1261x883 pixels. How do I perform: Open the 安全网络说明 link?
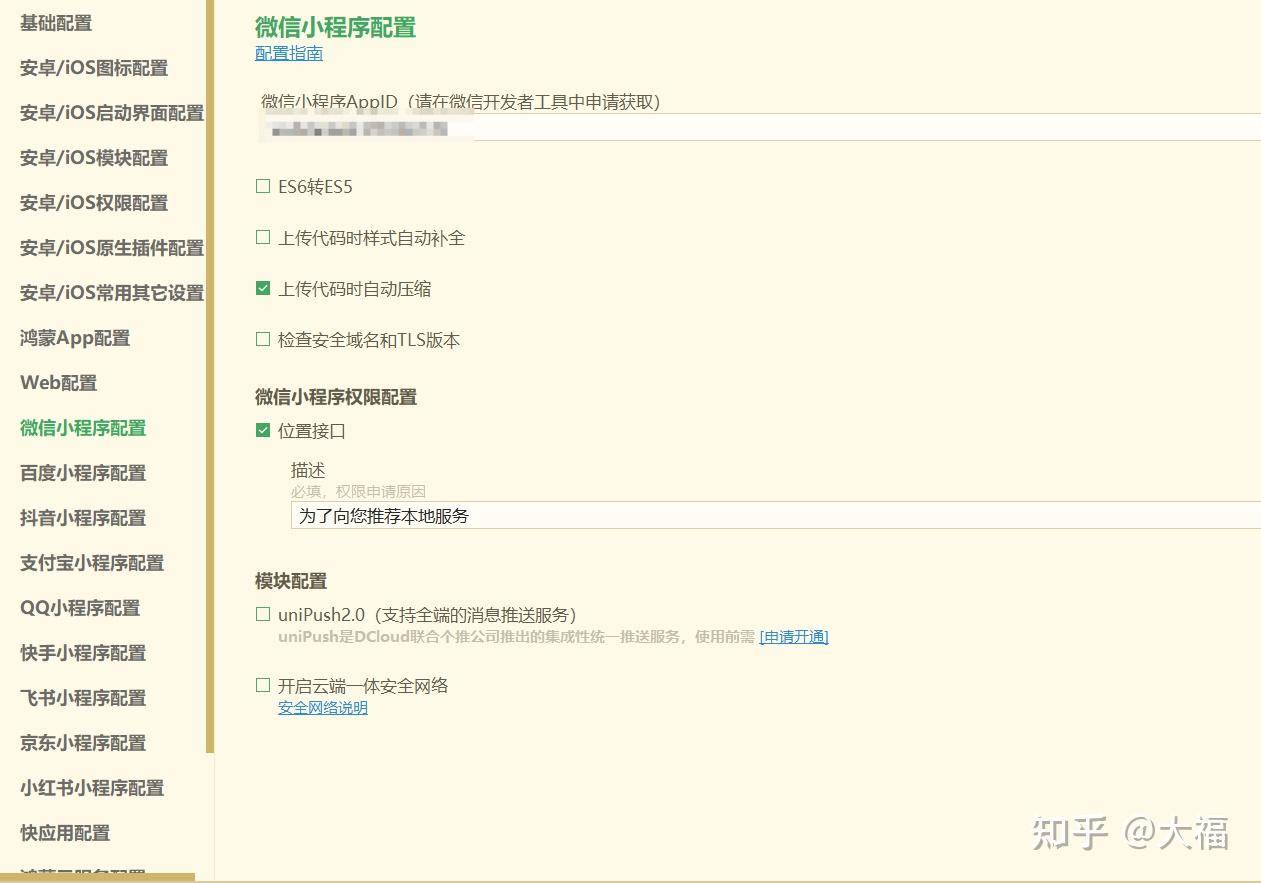(323, 708)
